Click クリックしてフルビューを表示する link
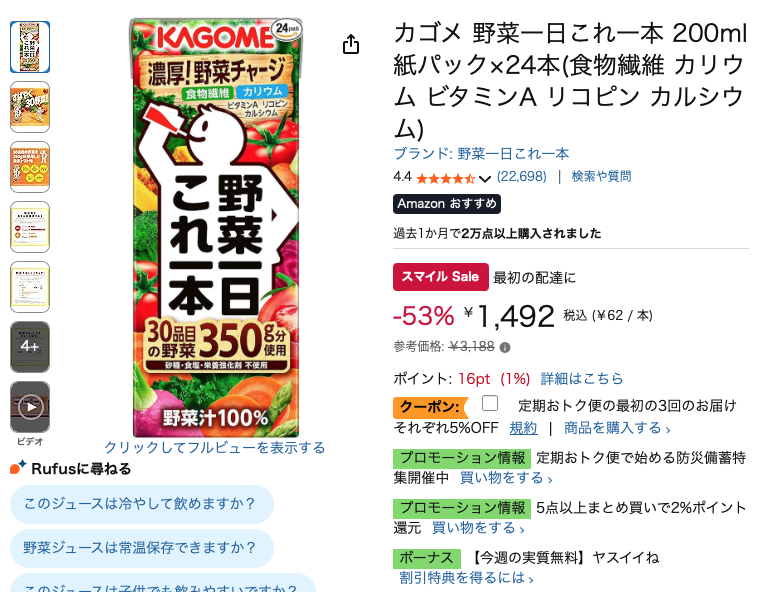 click(215, 447)
